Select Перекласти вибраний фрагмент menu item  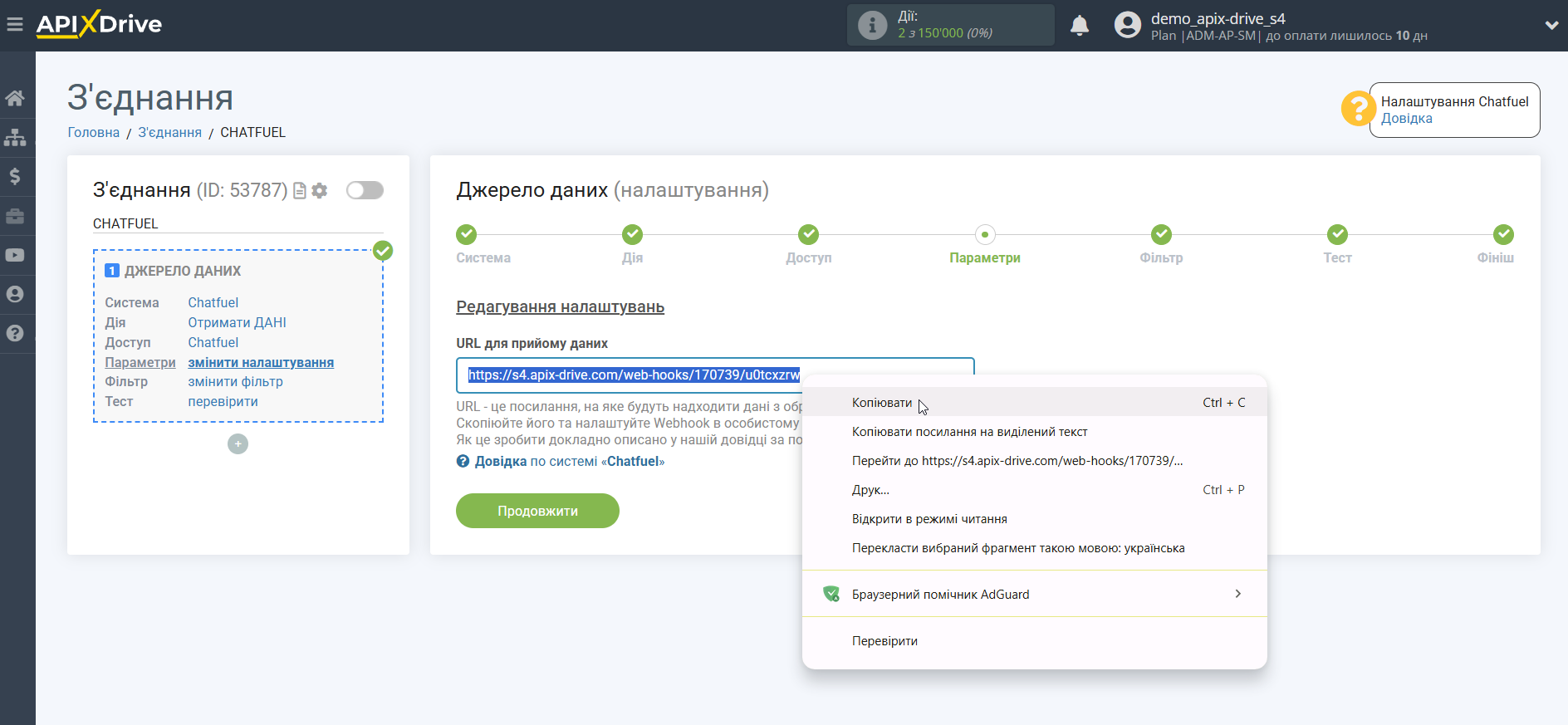coord(1035,548)
